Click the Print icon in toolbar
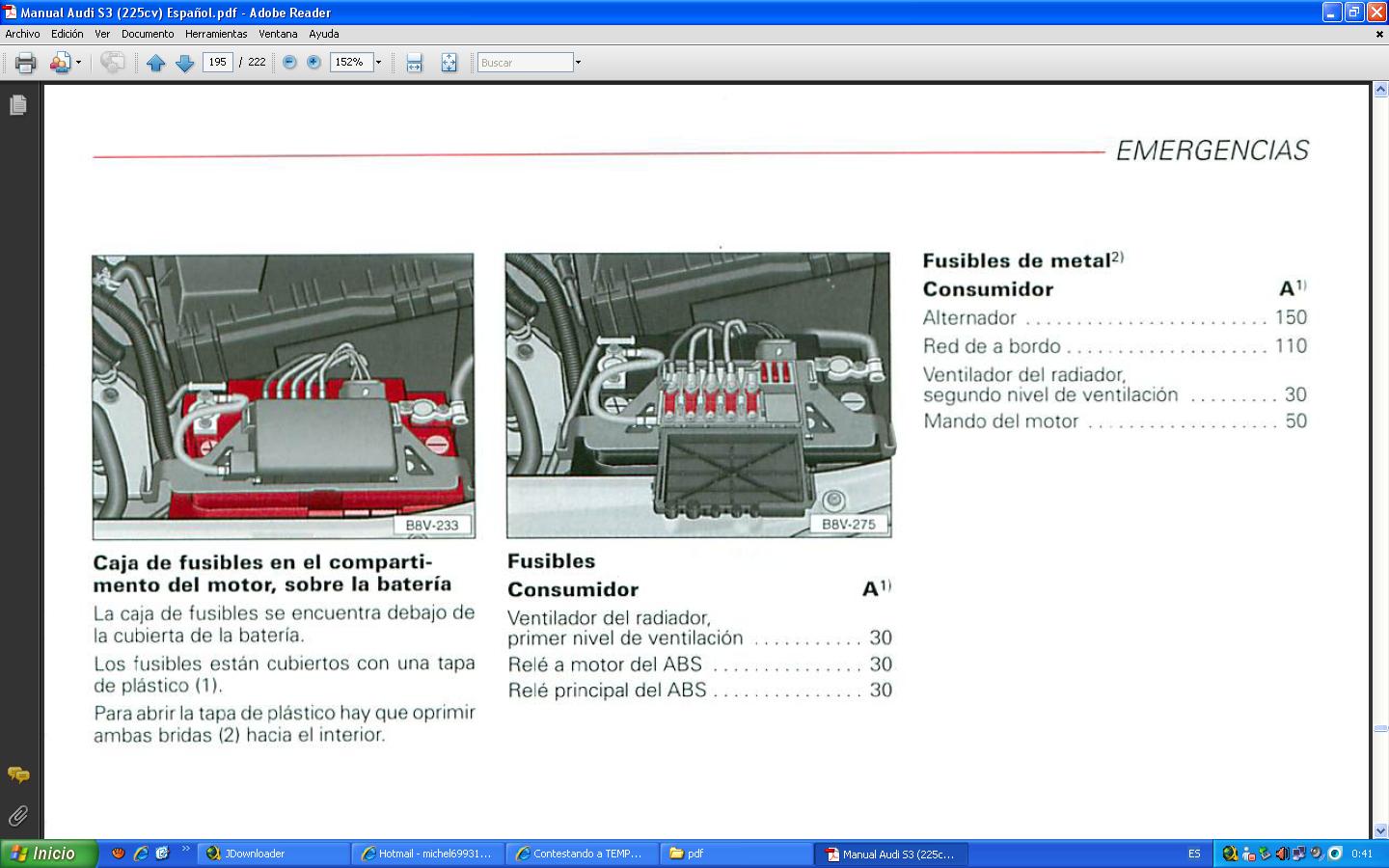 (x=26, y=63)
